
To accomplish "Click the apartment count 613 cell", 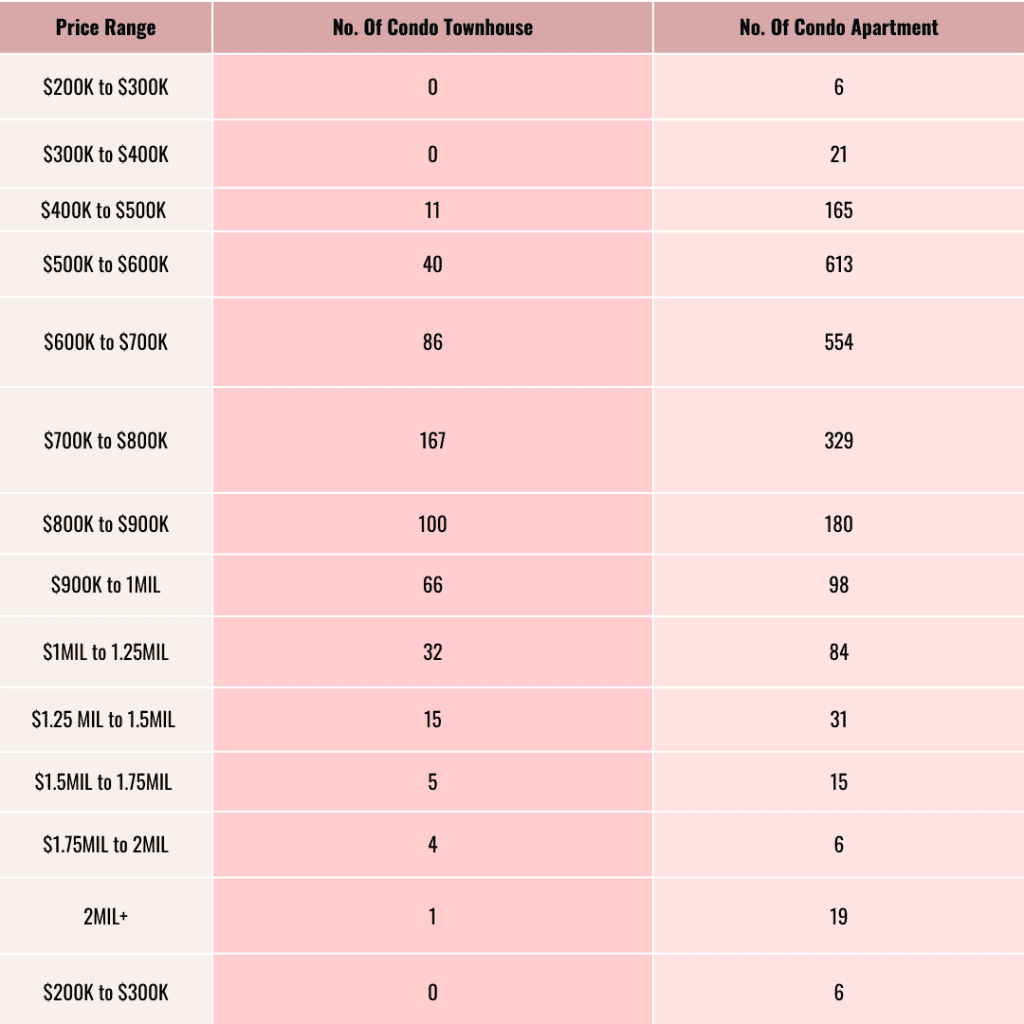I will pyautogui.click(x=839, y=264).
